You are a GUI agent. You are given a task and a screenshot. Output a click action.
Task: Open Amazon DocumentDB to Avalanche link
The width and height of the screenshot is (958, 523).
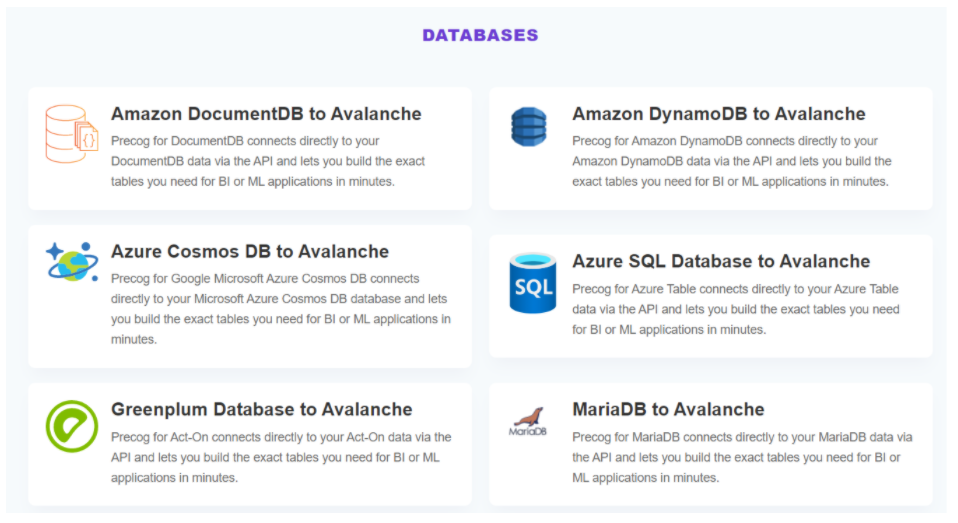[266, 114]
